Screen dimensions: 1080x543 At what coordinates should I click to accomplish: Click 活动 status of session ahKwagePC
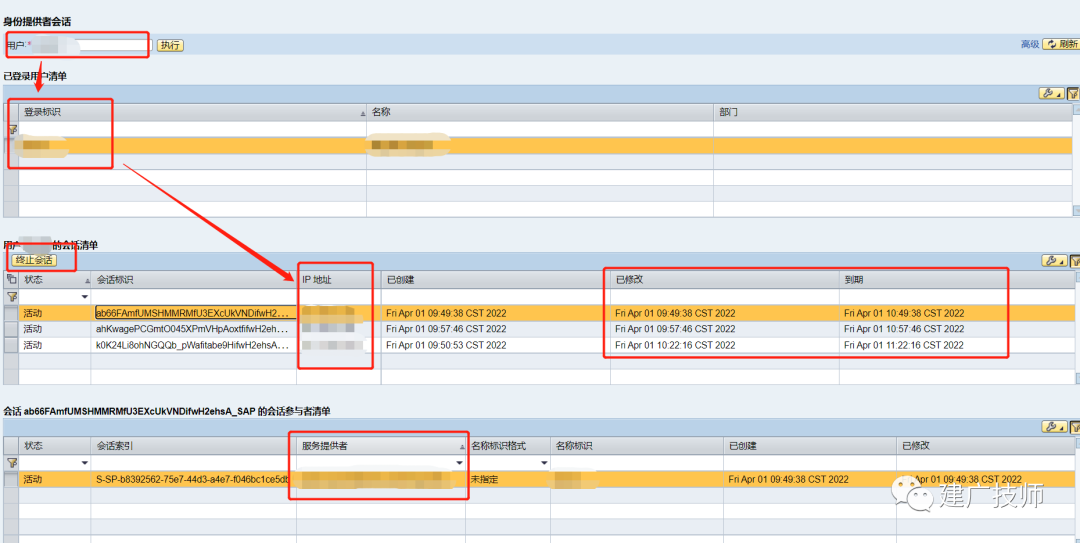pyautogui.click(x=32, y=329)
